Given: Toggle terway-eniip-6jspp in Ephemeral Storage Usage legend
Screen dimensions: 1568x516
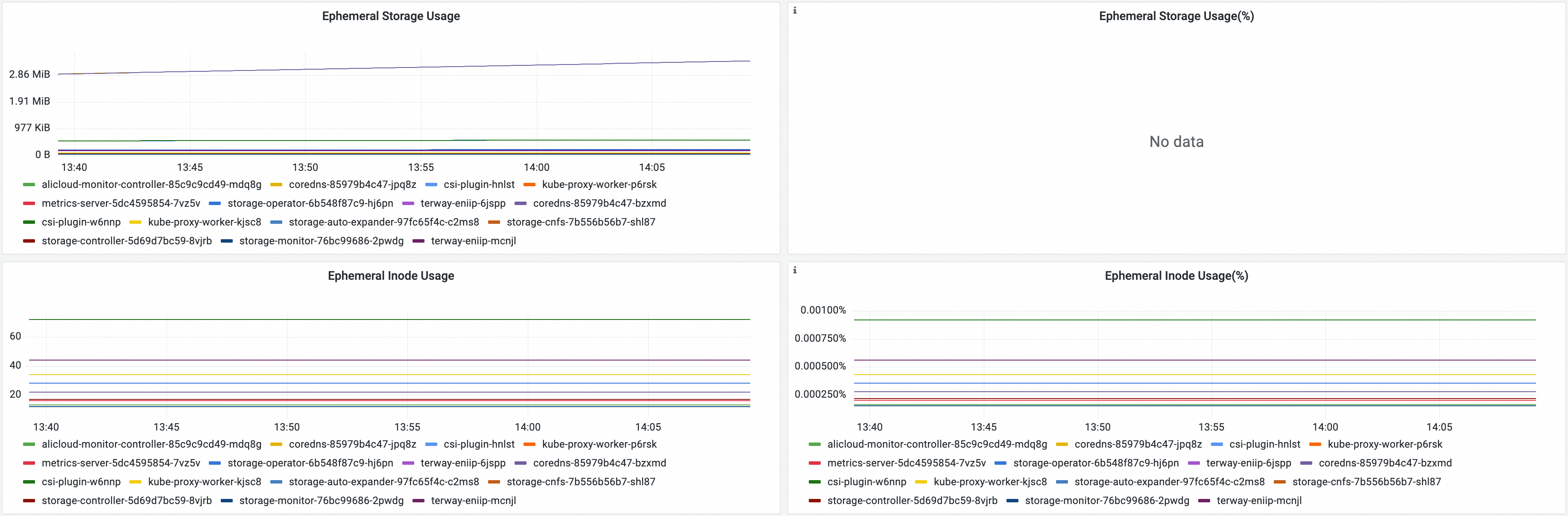Looking at the screenshot, I should (x=462, y=203).
